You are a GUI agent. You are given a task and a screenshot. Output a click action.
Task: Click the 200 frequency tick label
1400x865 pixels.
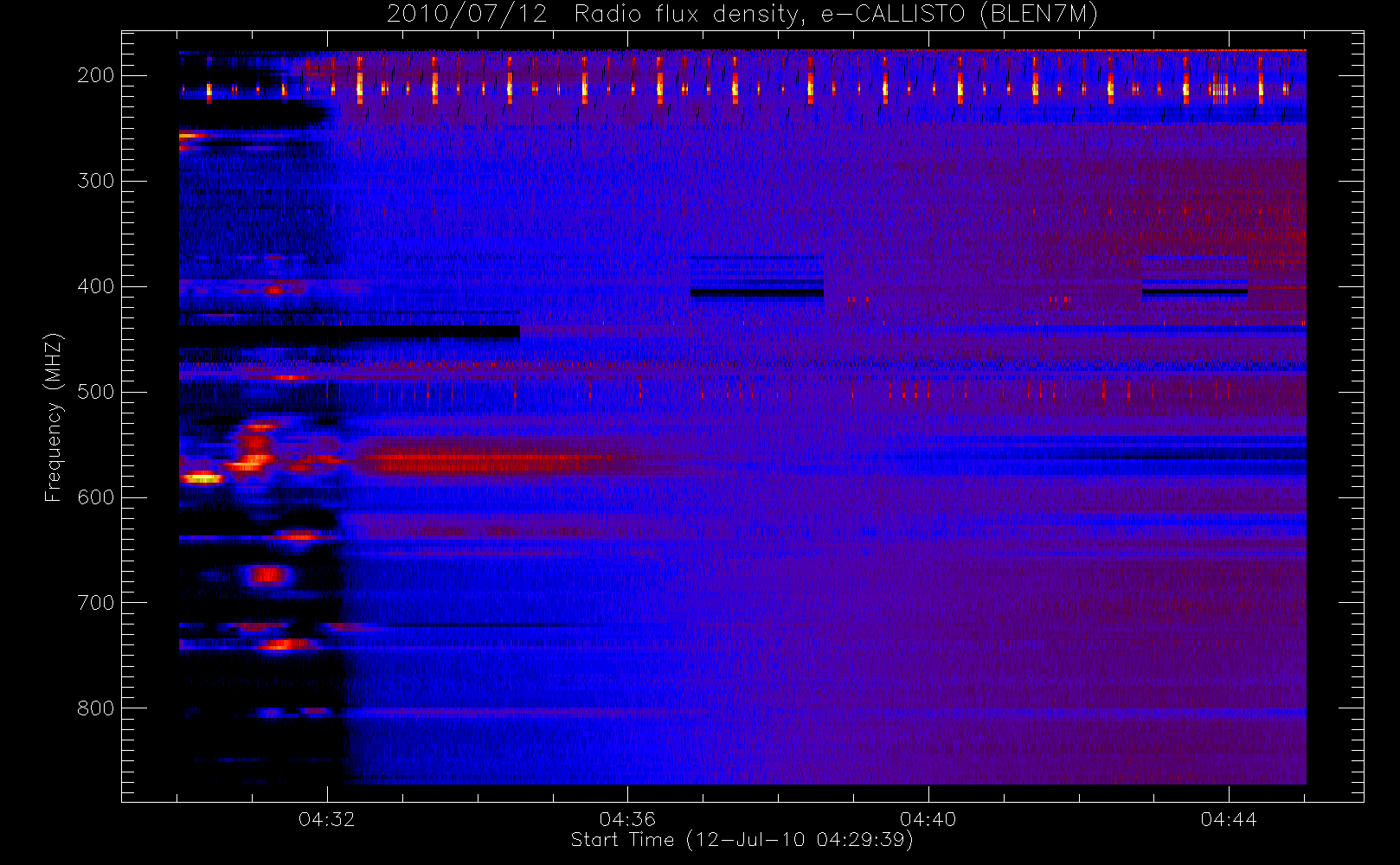(x=96, y=75)
